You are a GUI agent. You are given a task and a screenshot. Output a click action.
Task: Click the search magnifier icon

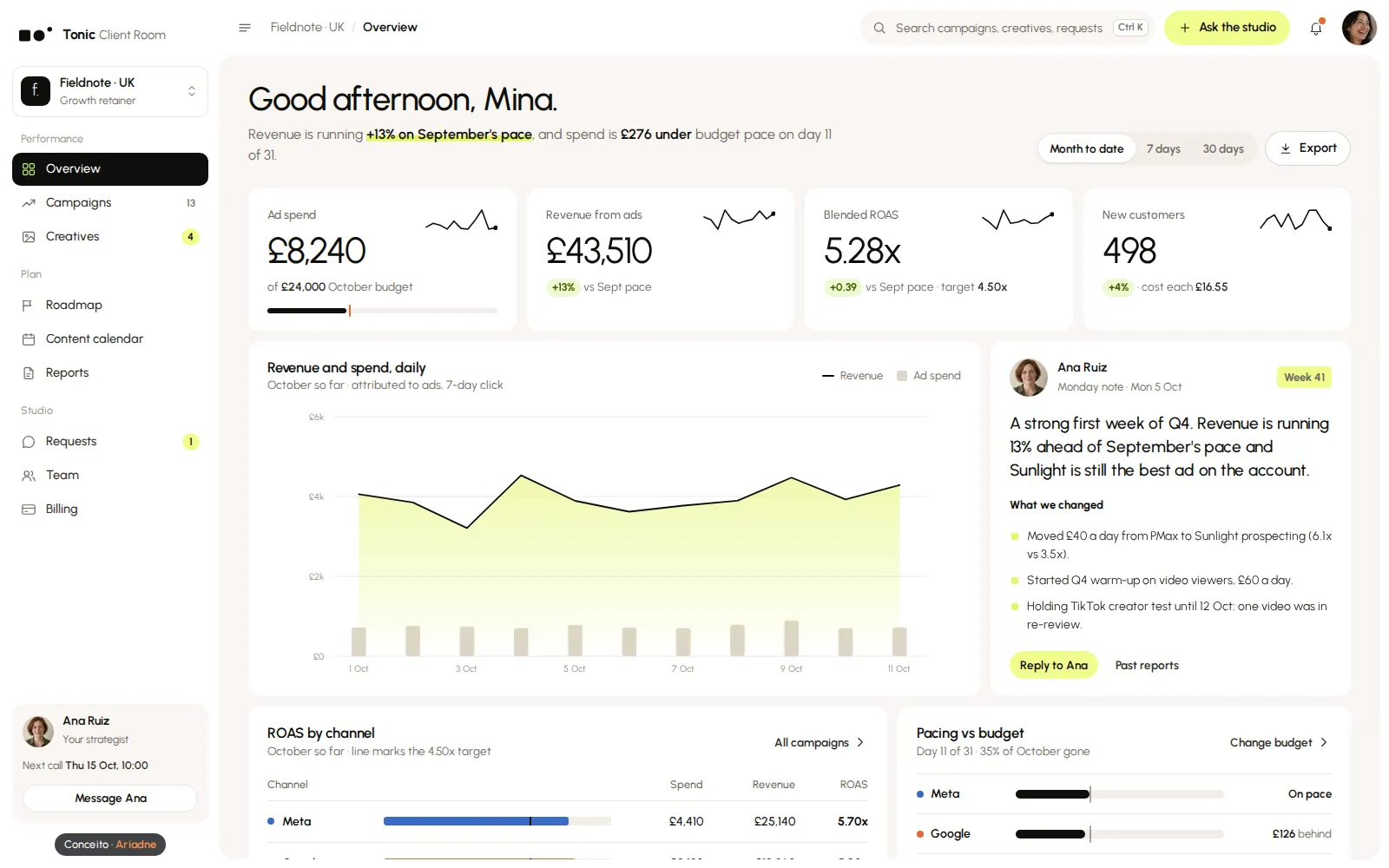[x=879, y=28]
